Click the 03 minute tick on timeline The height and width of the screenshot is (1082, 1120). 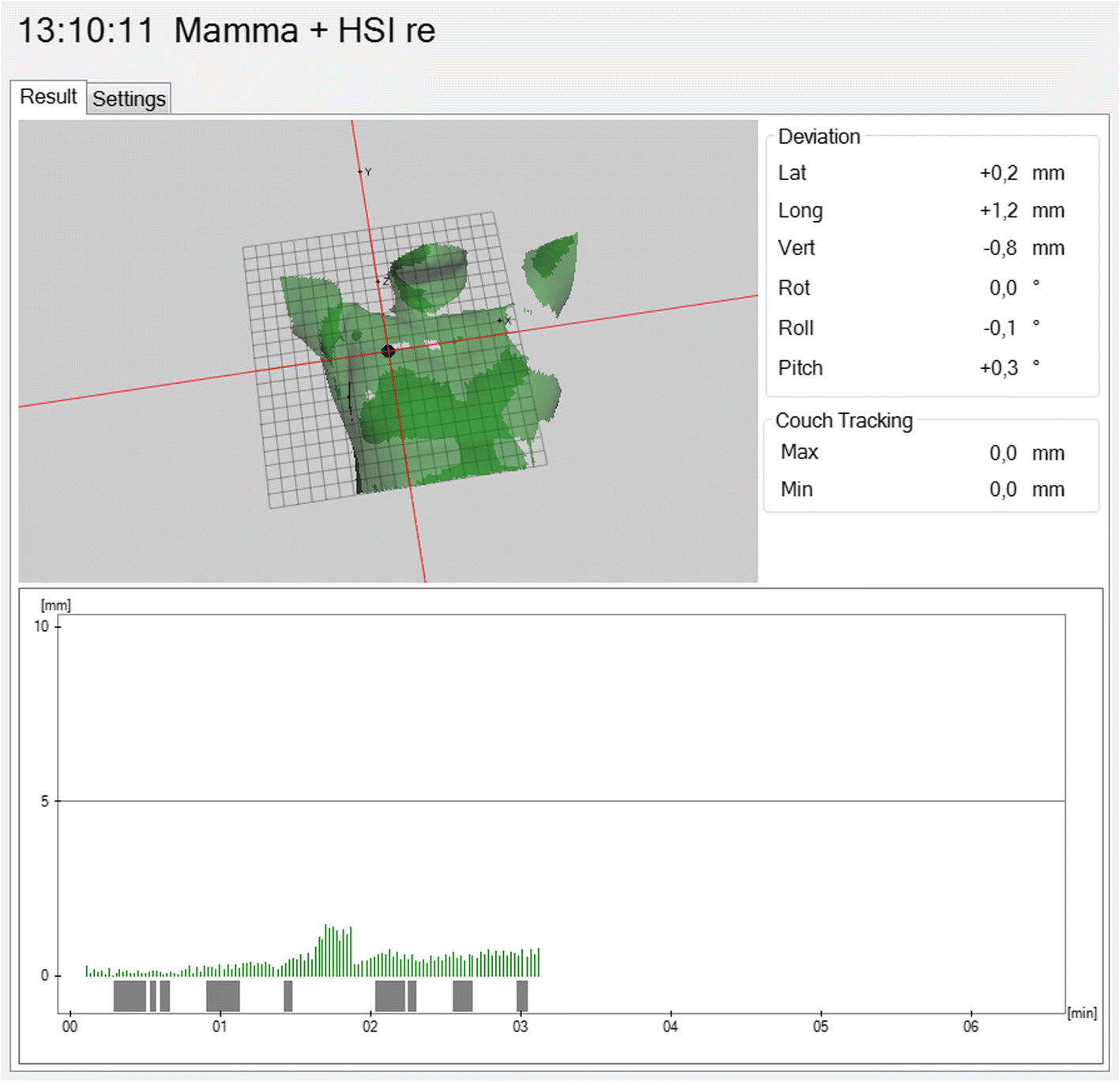[520, 1026]
